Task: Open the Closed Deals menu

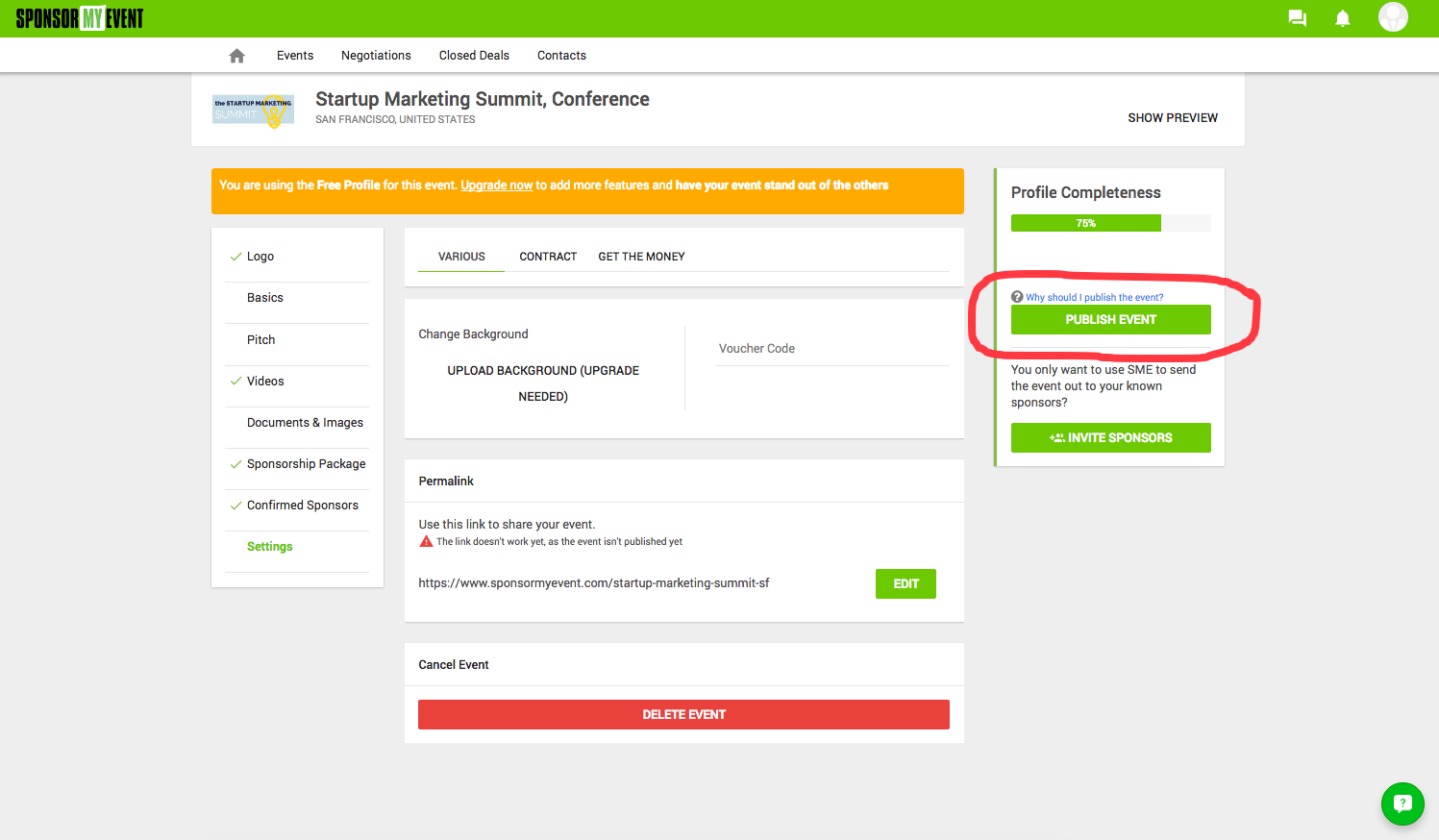Action: pos(474,56)
